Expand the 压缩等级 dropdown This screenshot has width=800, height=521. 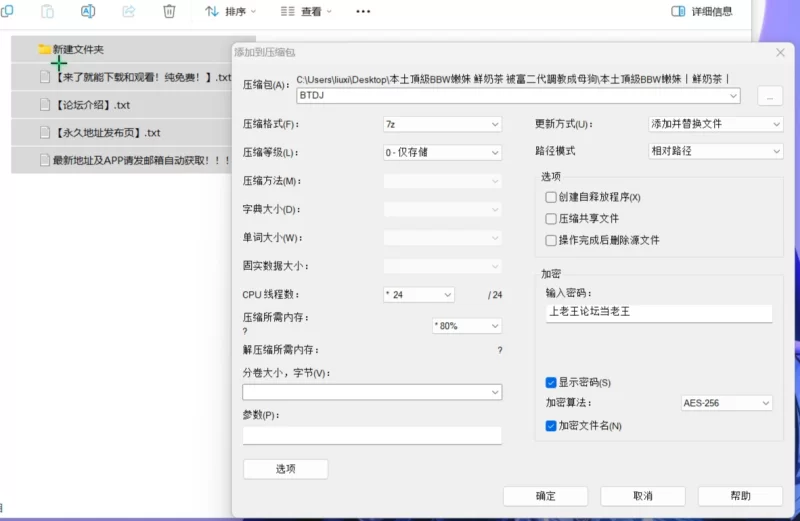[442, 152]
